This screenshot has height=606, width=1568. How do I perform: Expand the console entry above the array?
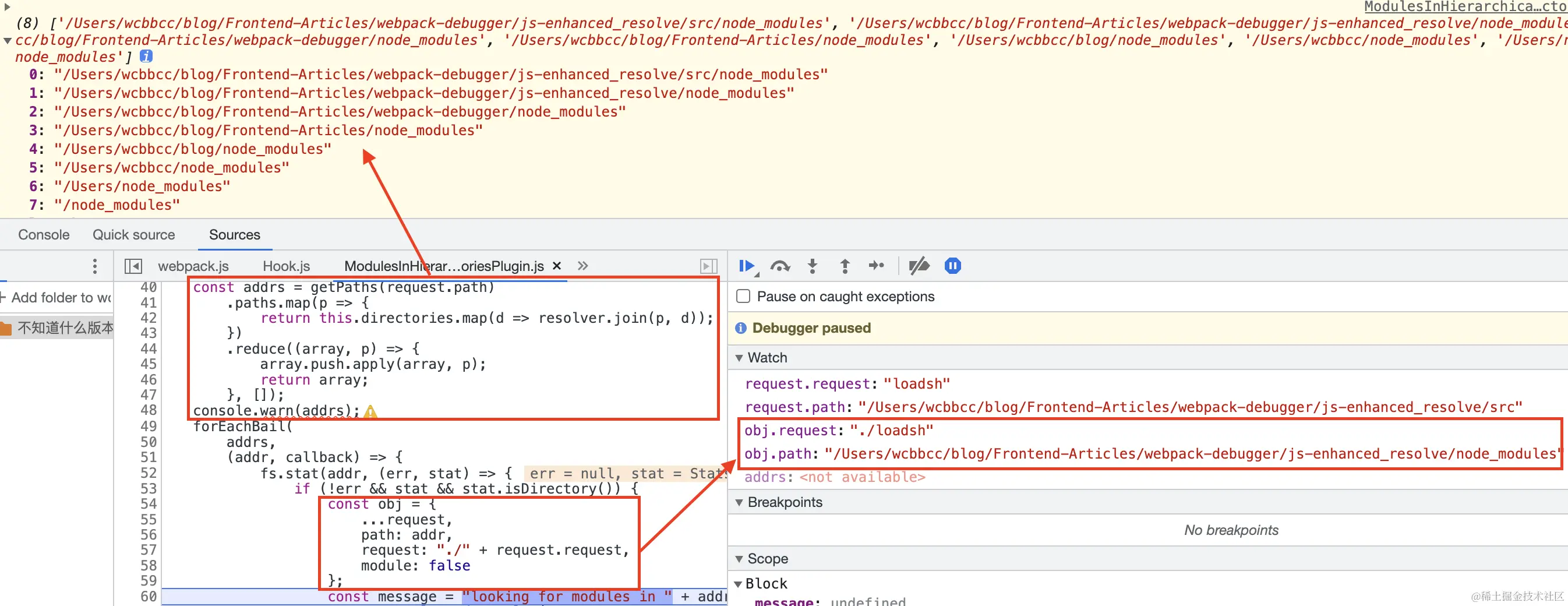click(x=8, y=6)
